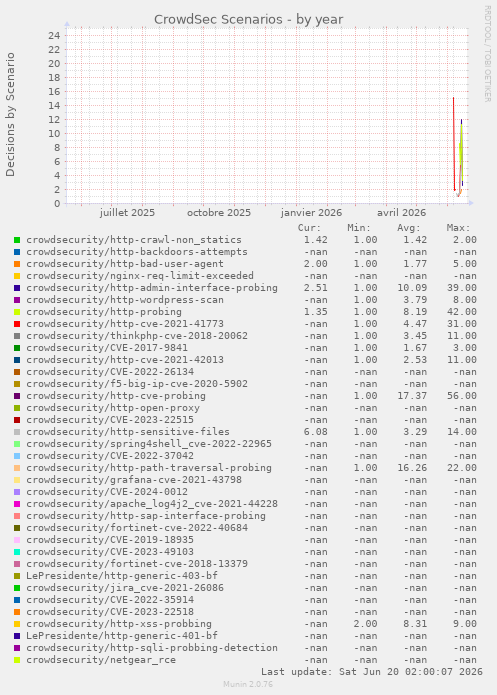The height and width of the screenshot is (695, 497).
Task: Click the Min: column header
Action: tap(359, 228)
